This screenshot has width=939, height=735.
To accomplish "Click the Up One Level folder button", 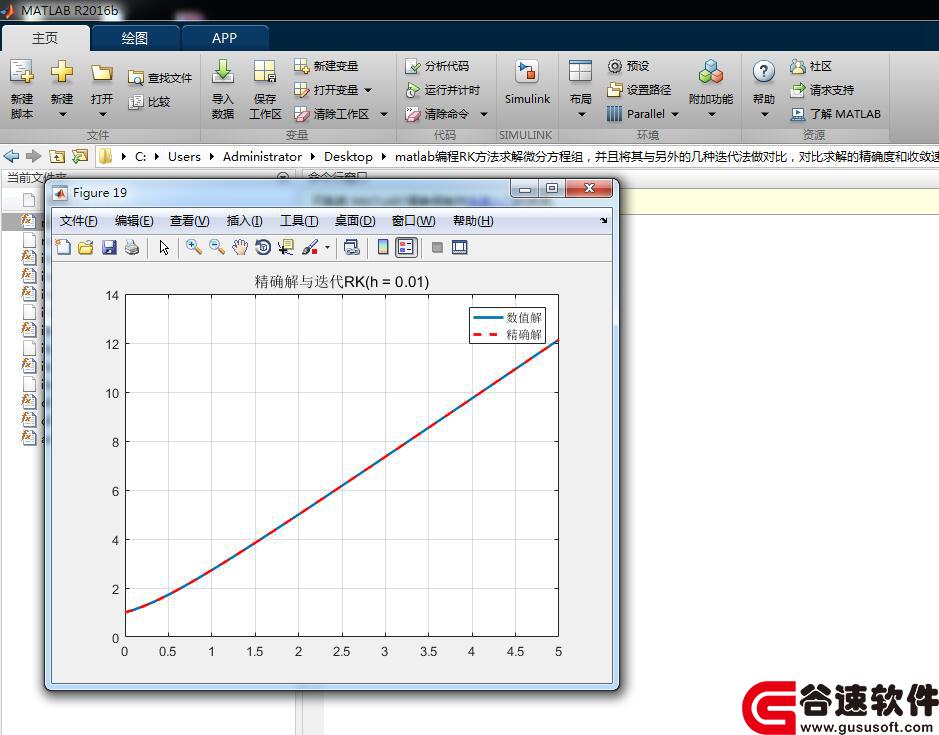I will (57, 157).
